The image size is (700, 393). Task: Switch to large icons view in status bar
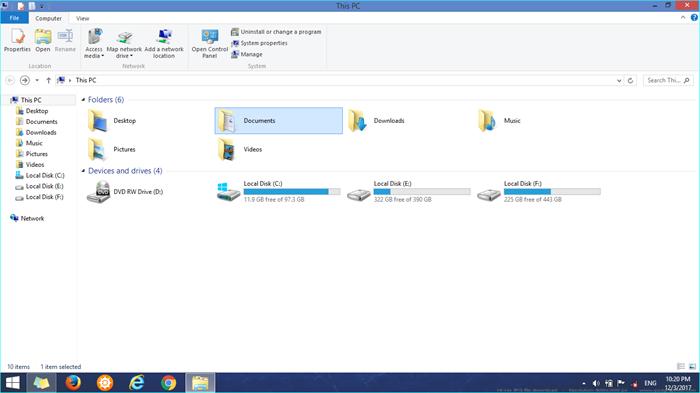[692, 366]
